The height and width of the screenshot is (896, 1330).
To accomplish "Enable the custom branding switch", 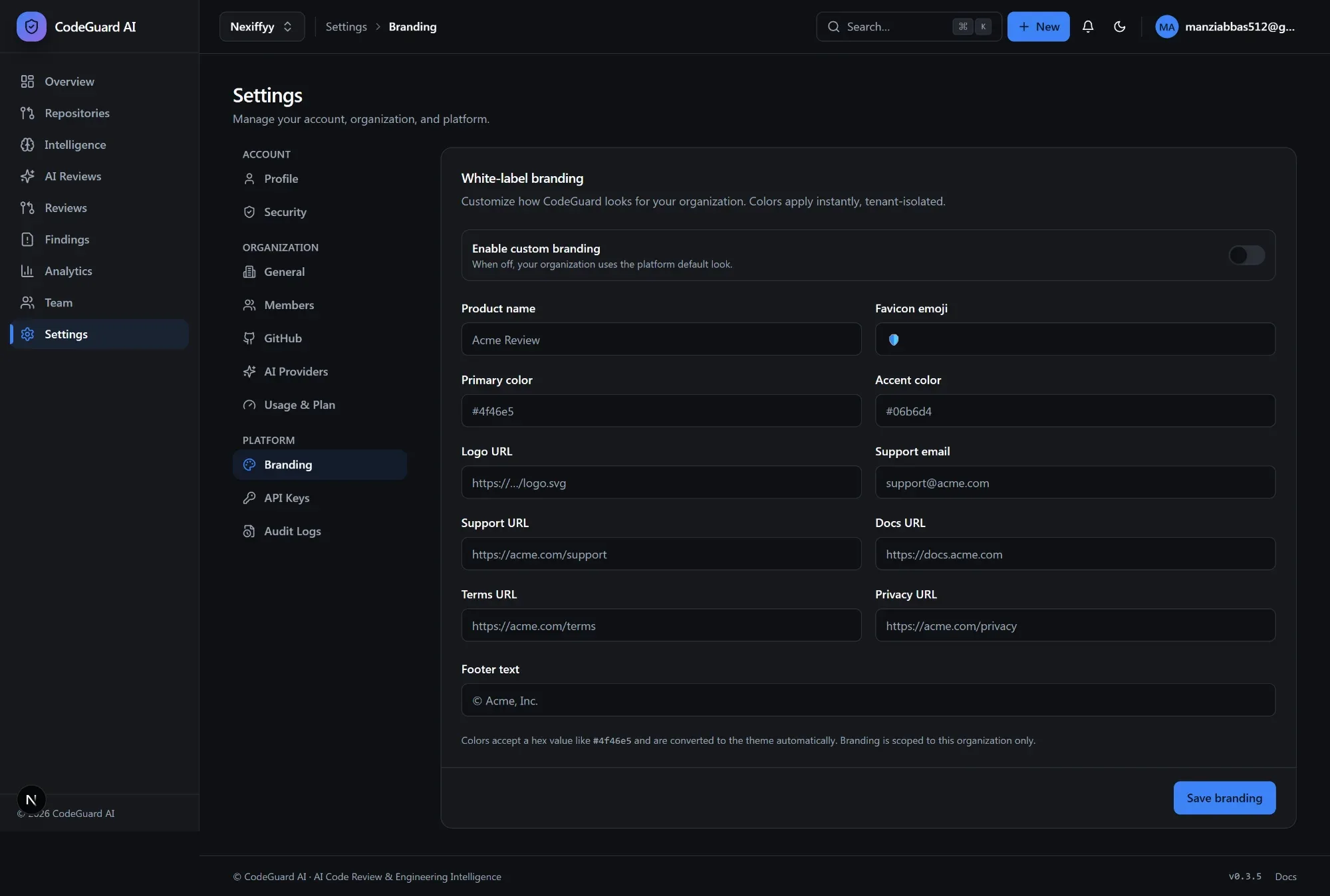I will 1246,255.
